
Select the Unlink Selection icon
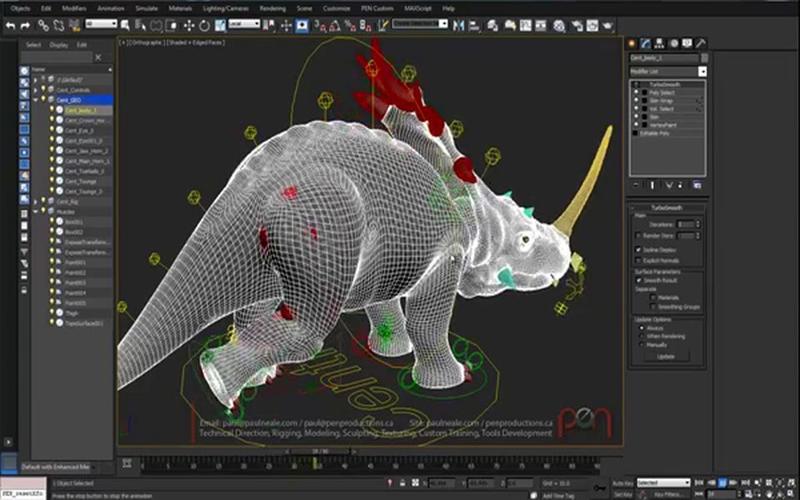pos(59,25)
